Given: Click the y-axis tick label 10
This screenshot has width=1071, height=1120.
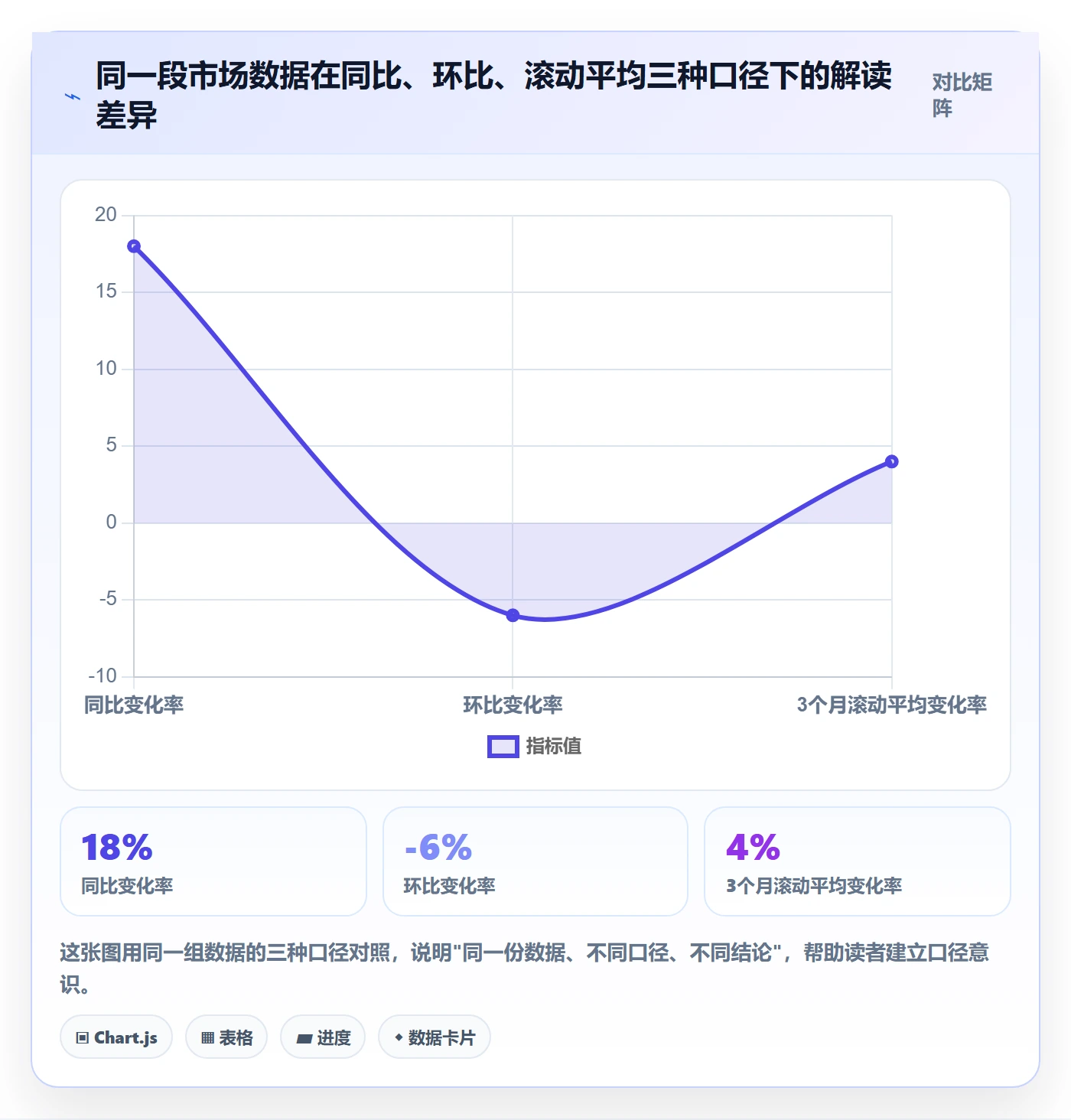Looking at the screenshot, I should tap(106, 369).
